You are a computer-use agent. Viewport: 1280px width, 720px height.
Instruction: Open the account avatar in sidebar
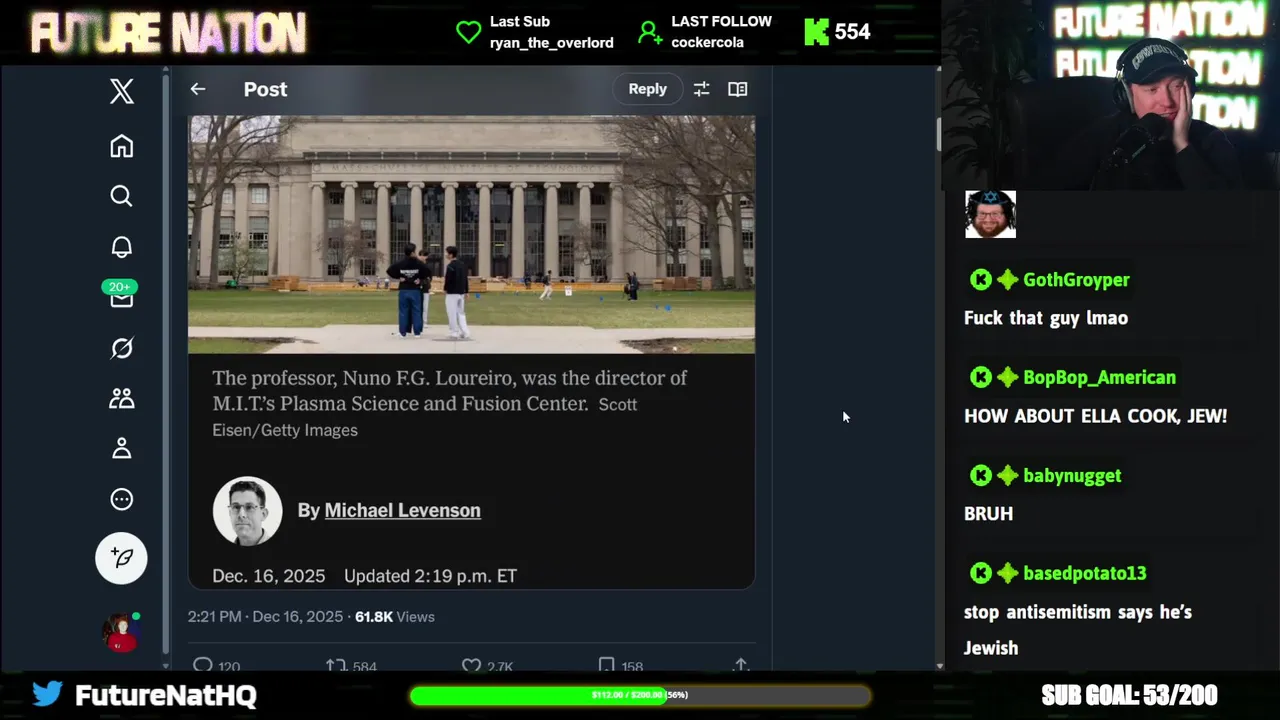point(121,632)
